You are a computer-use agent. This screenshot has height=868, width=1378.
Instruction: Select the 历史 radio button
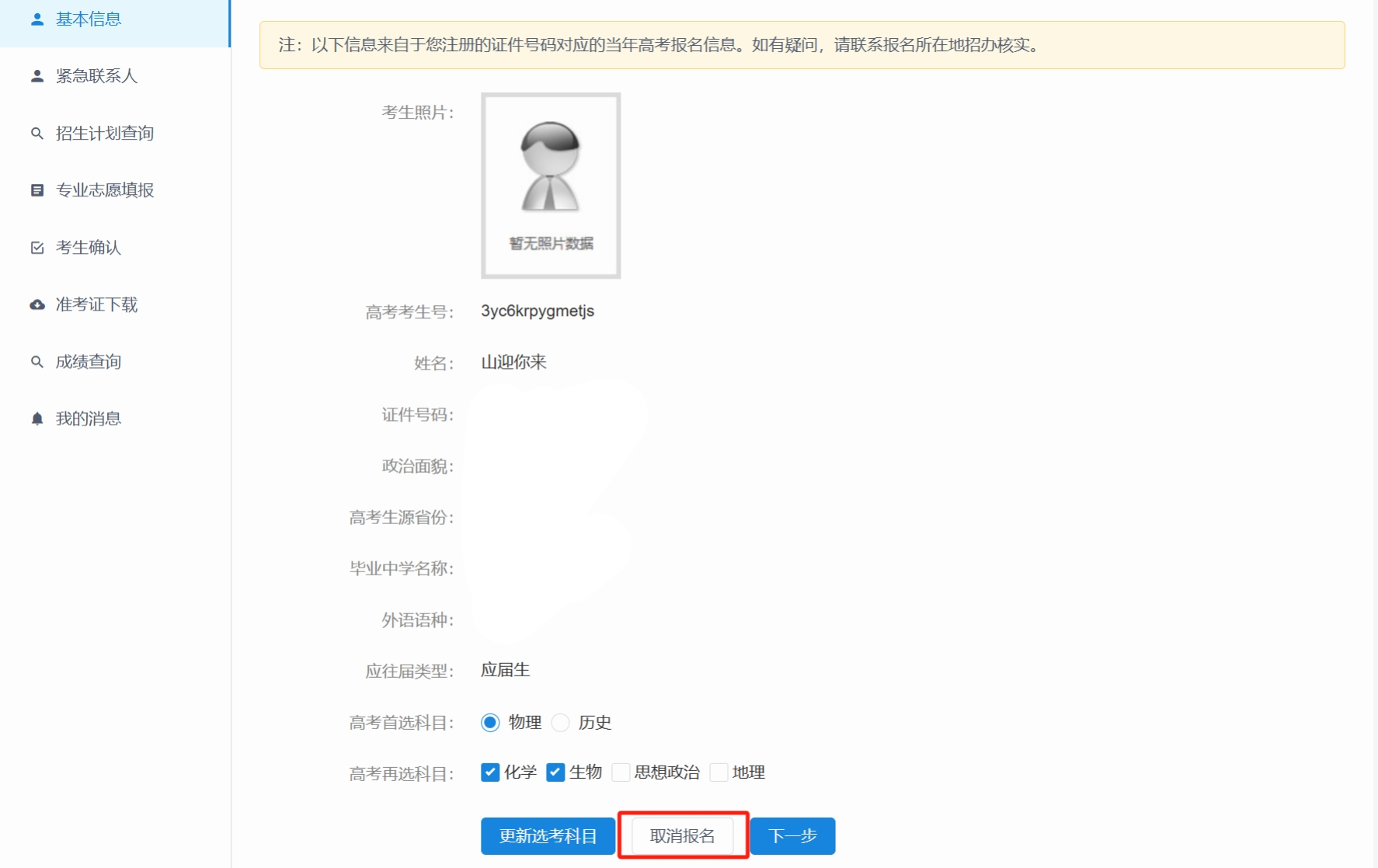560,723
